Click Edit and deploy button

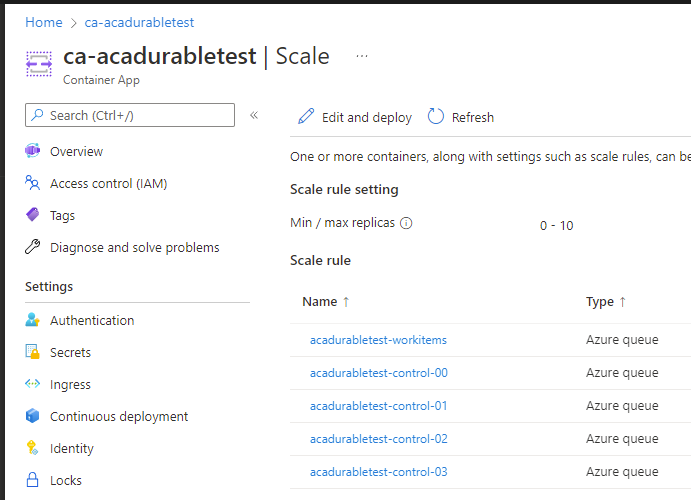[x=355, y=117]
